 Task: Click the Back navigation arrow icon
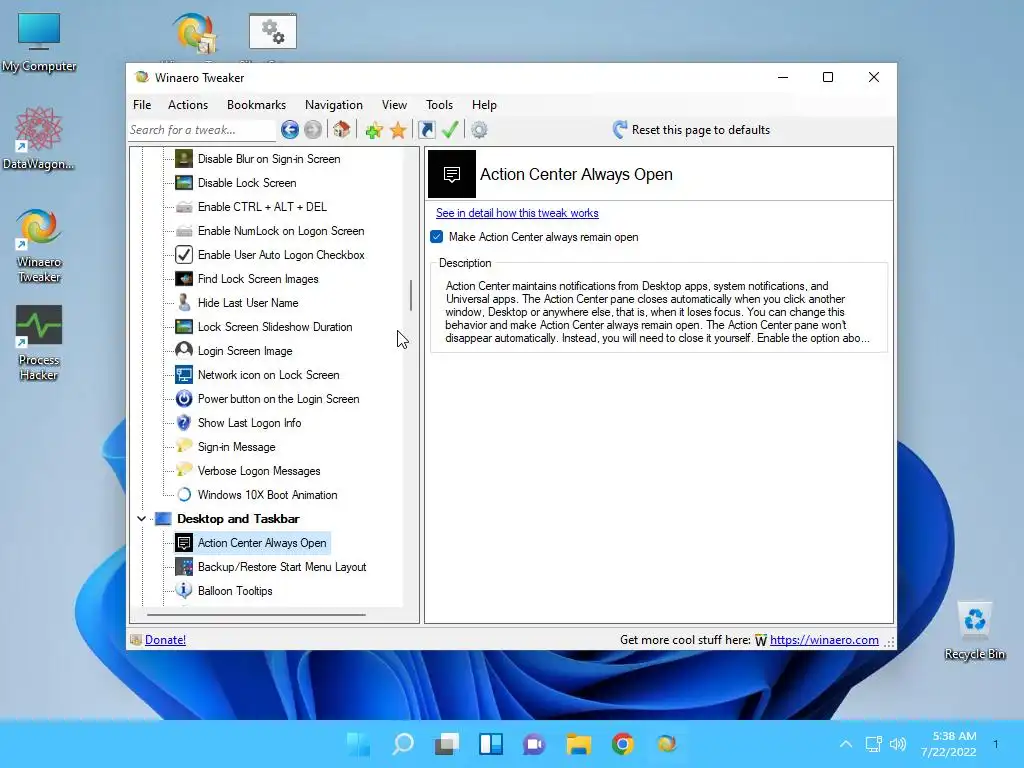pyautogui.click(x=290, y=130)
